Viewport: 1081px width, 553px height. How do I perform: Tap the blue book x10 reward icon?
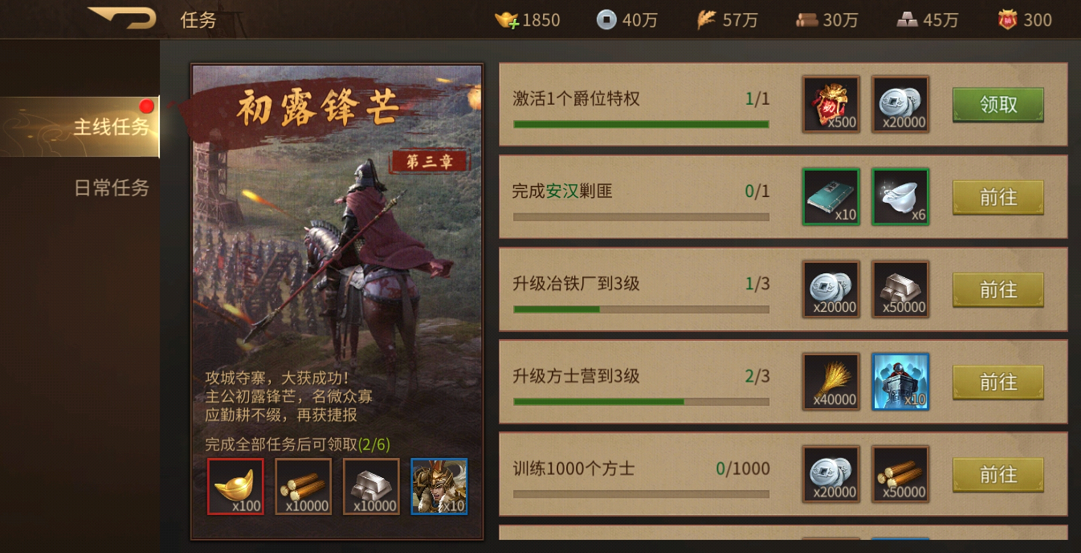(831, 197)
